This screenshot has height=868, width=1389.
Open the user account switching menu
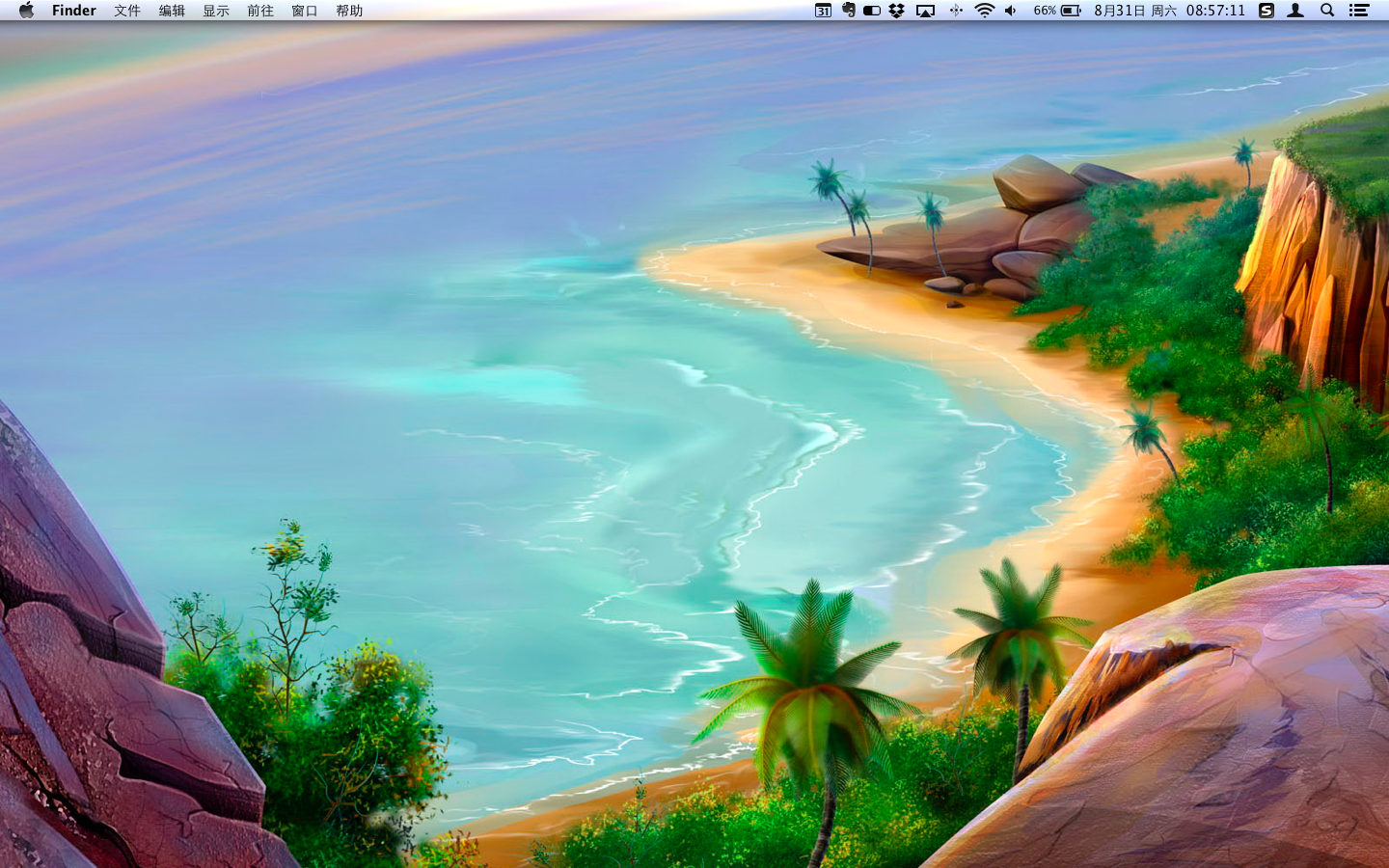pos(1296,11)
